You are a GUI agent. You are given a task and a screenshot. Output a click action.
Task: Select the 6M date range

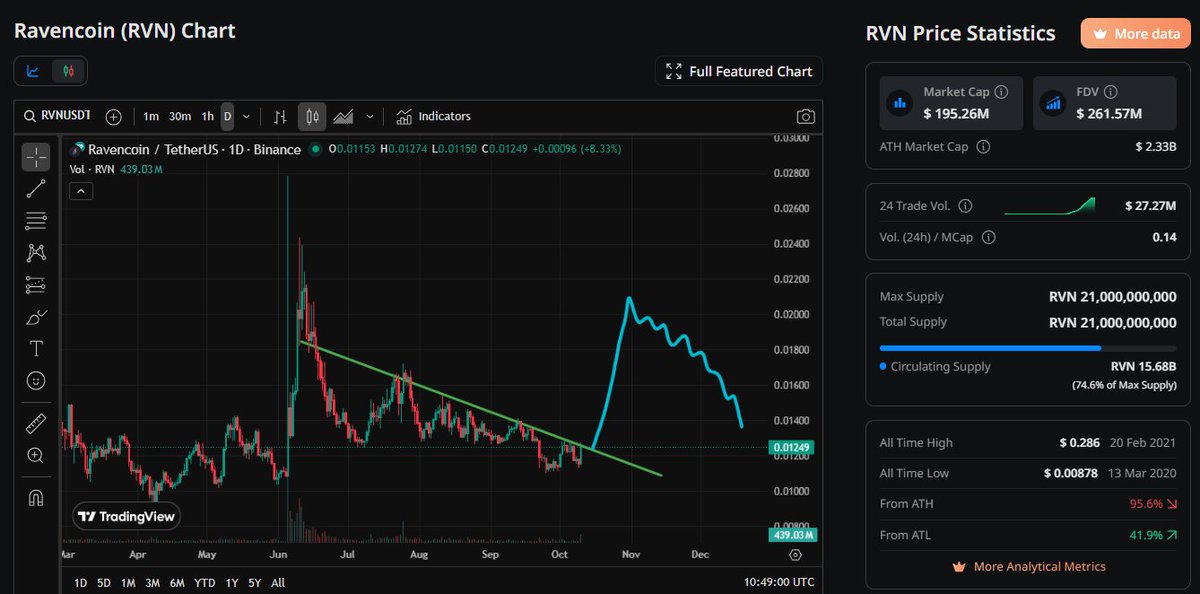tap(177, 583)
